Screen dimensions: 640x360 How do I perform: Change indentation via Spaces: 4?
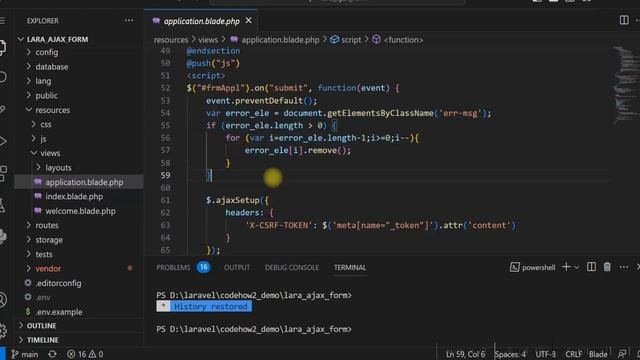[510, 354]
